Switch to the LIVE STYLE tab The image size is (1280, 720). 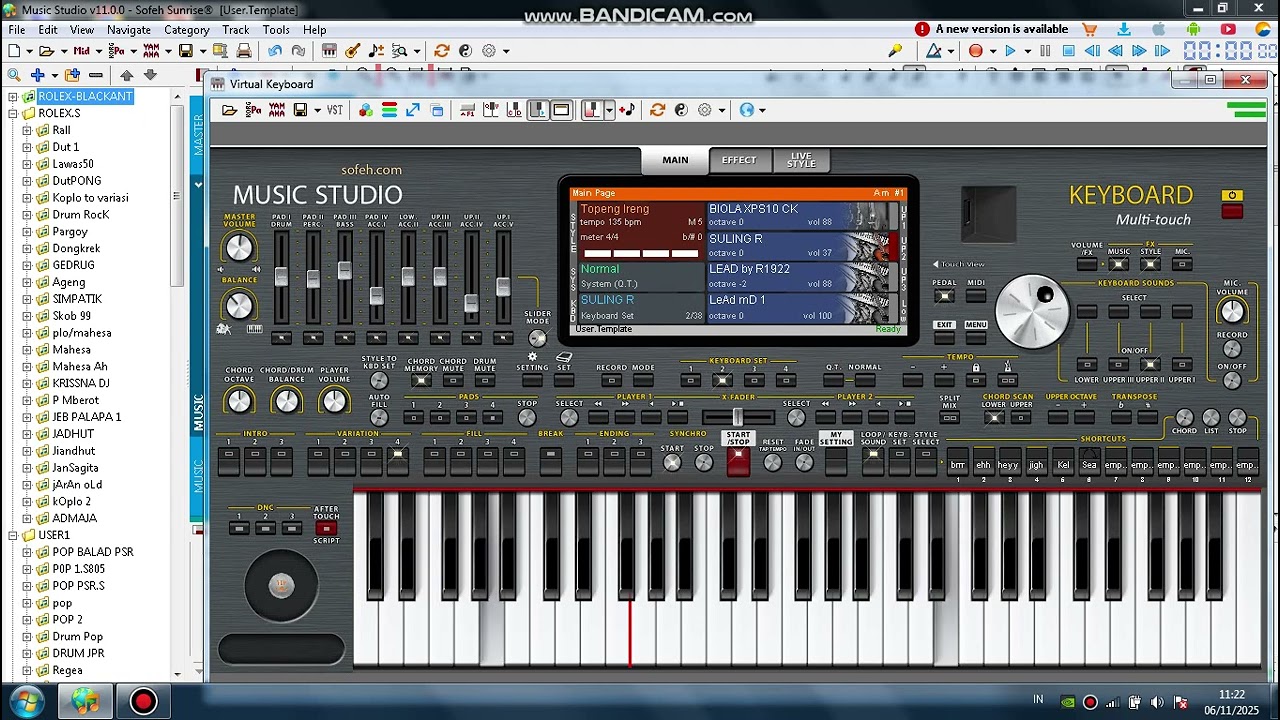tap(801, 160)
